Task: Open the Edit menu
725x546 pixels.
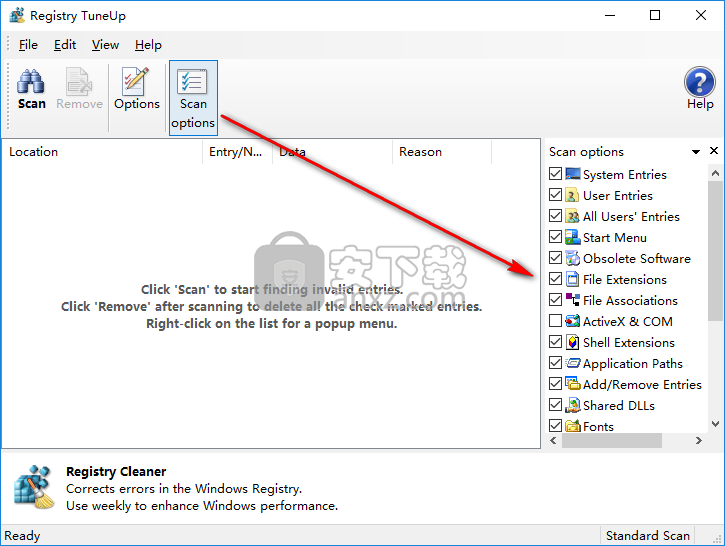Action: click(x=65, y=45)
